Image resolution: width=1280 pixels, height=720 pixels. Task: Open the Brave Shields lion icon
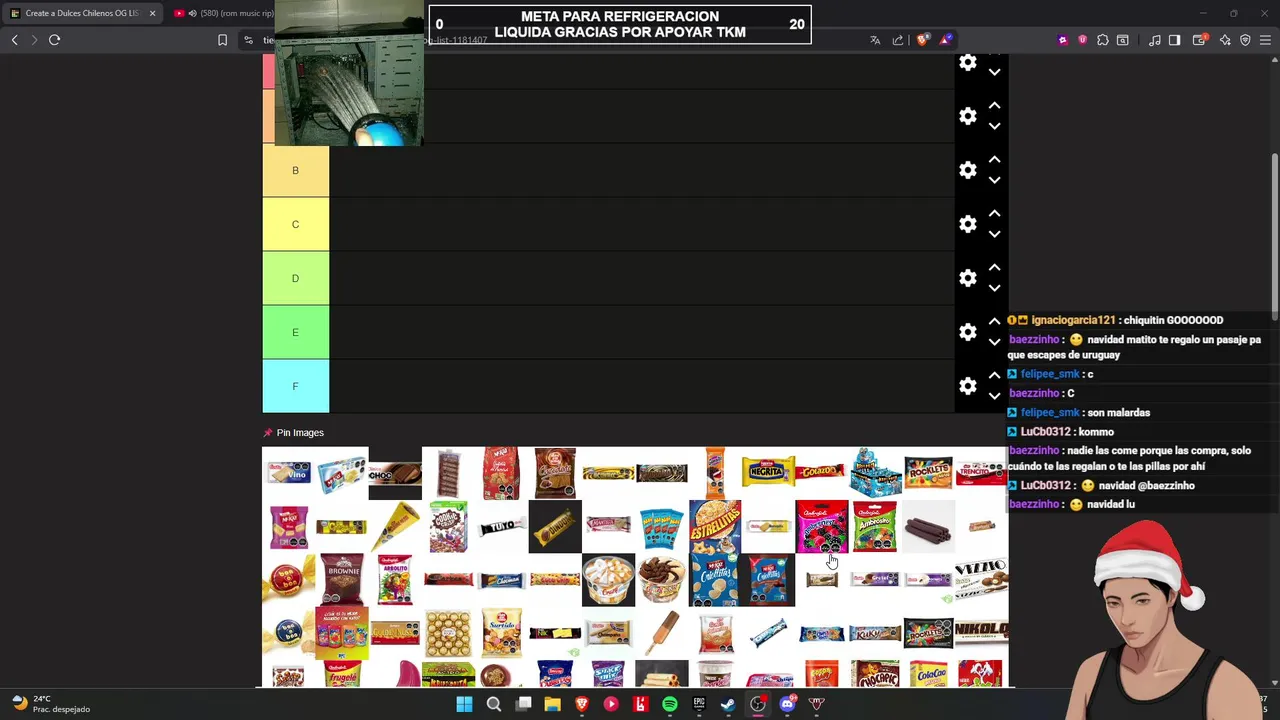922,40
